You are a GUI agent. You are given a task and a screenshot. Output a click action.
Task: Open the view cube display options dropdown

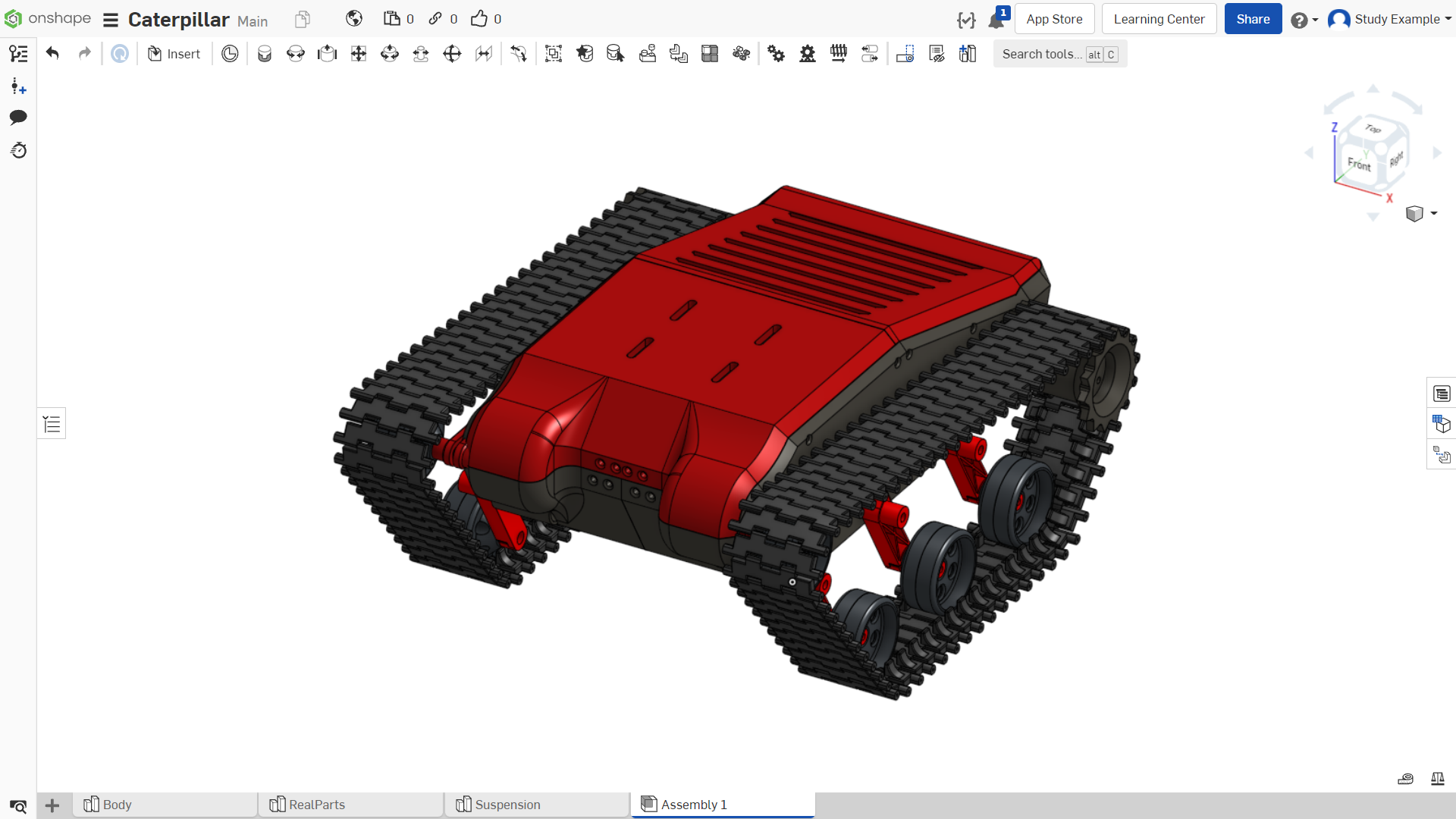pyautogui.click(x=1422, y=214)
